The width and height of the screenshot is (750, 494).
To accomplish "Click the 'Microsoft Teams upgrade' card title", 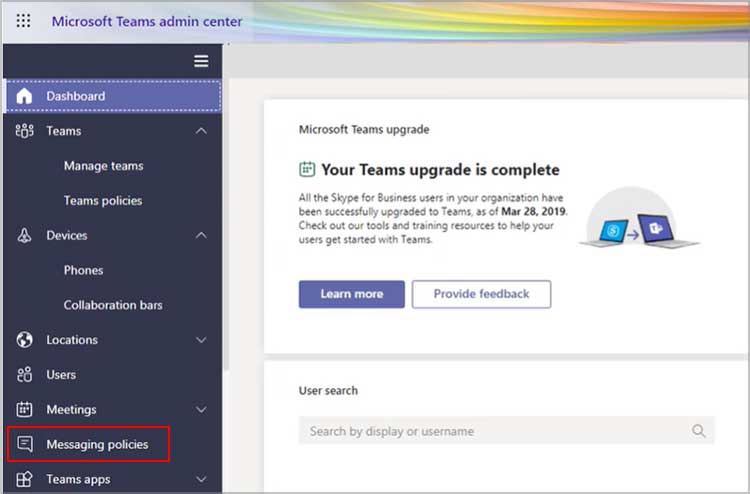I will point(364,130).
